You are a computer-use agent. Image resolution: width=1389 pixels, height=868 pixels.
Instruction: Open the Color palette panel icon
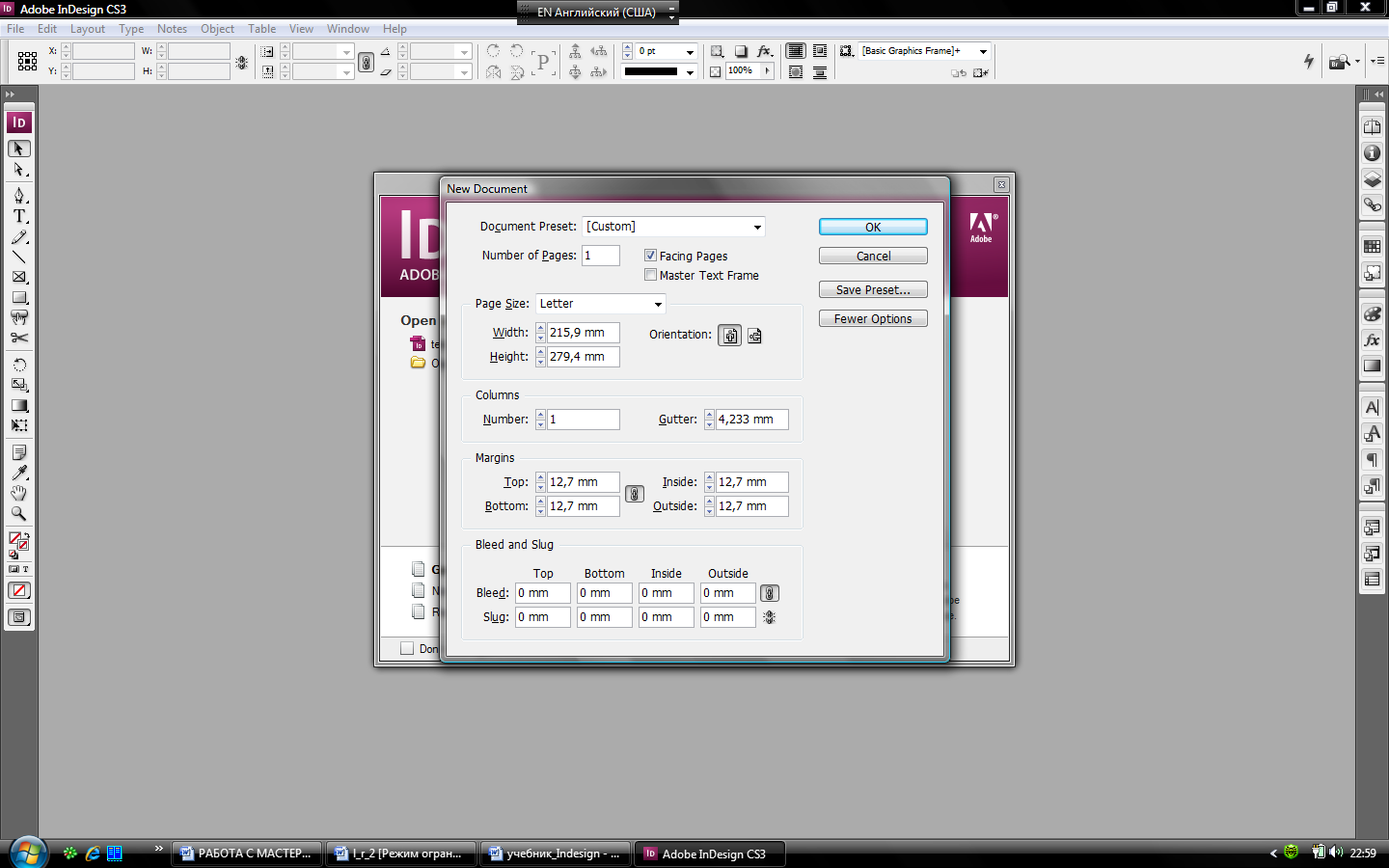tap(1372, 314)
